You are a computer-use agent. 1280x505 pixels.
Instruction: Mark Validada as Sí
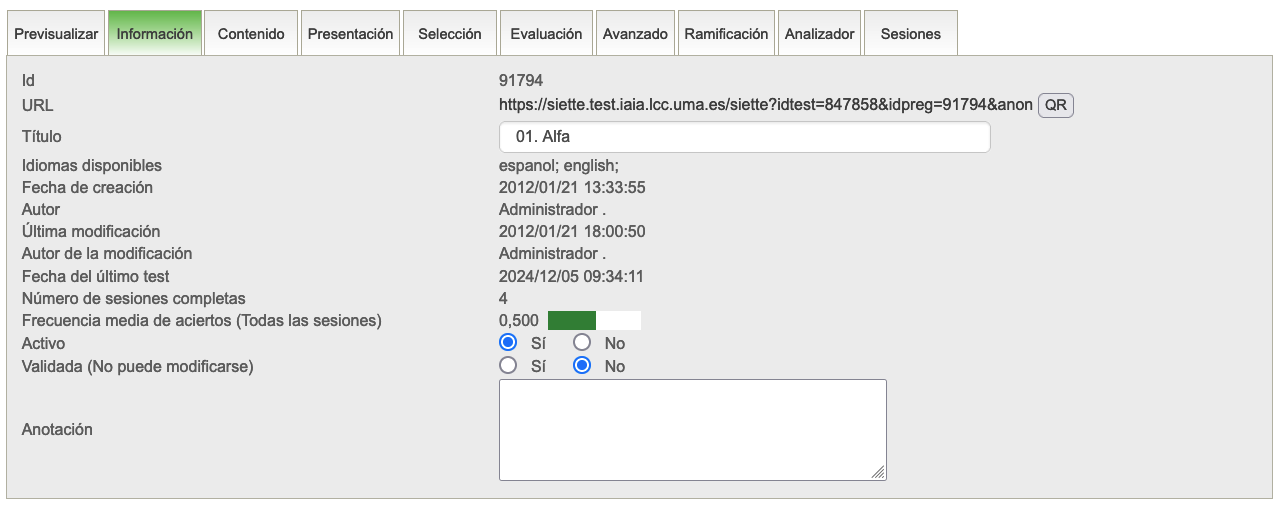pos(508,366)
